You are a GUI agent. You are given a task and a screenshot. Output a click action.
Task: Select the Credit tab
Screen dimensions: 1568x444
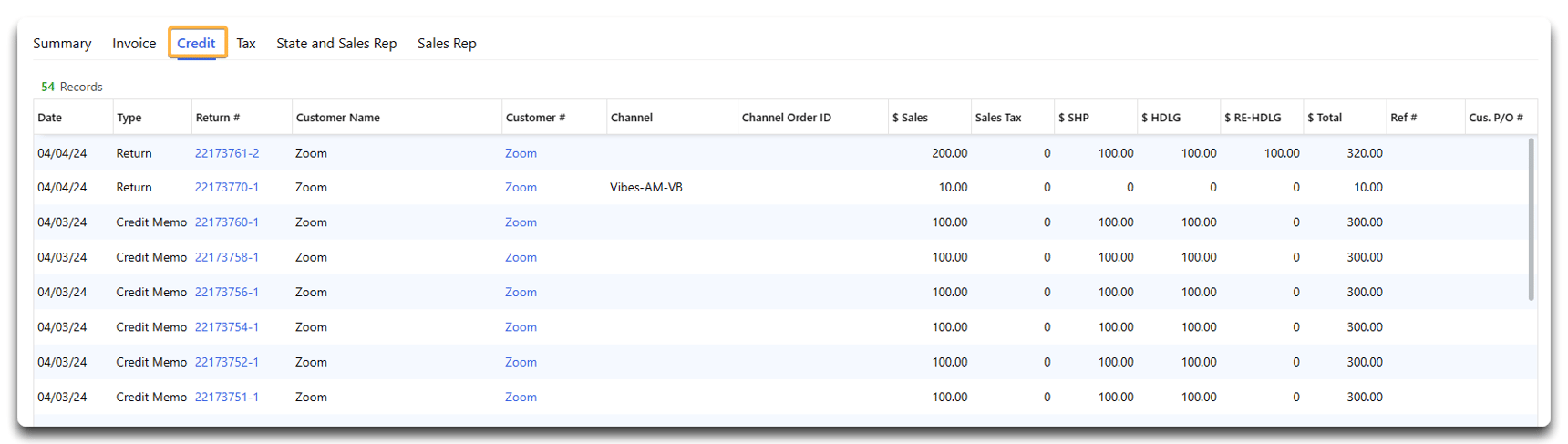[x=196, y=44]
